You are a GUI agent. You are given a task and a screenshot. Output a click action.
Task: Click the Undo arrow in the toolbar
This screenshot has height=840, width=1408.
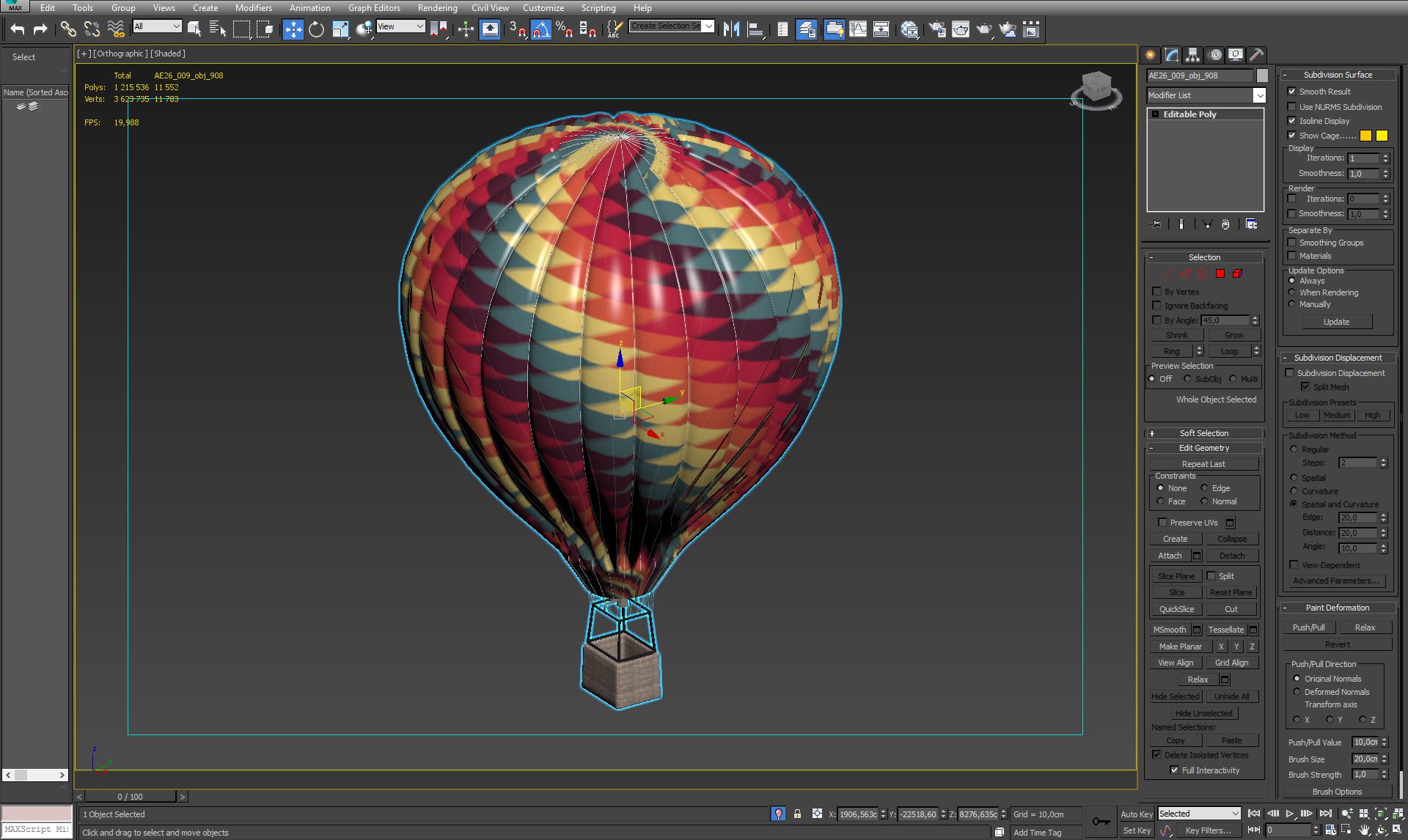tap(18, 29)
